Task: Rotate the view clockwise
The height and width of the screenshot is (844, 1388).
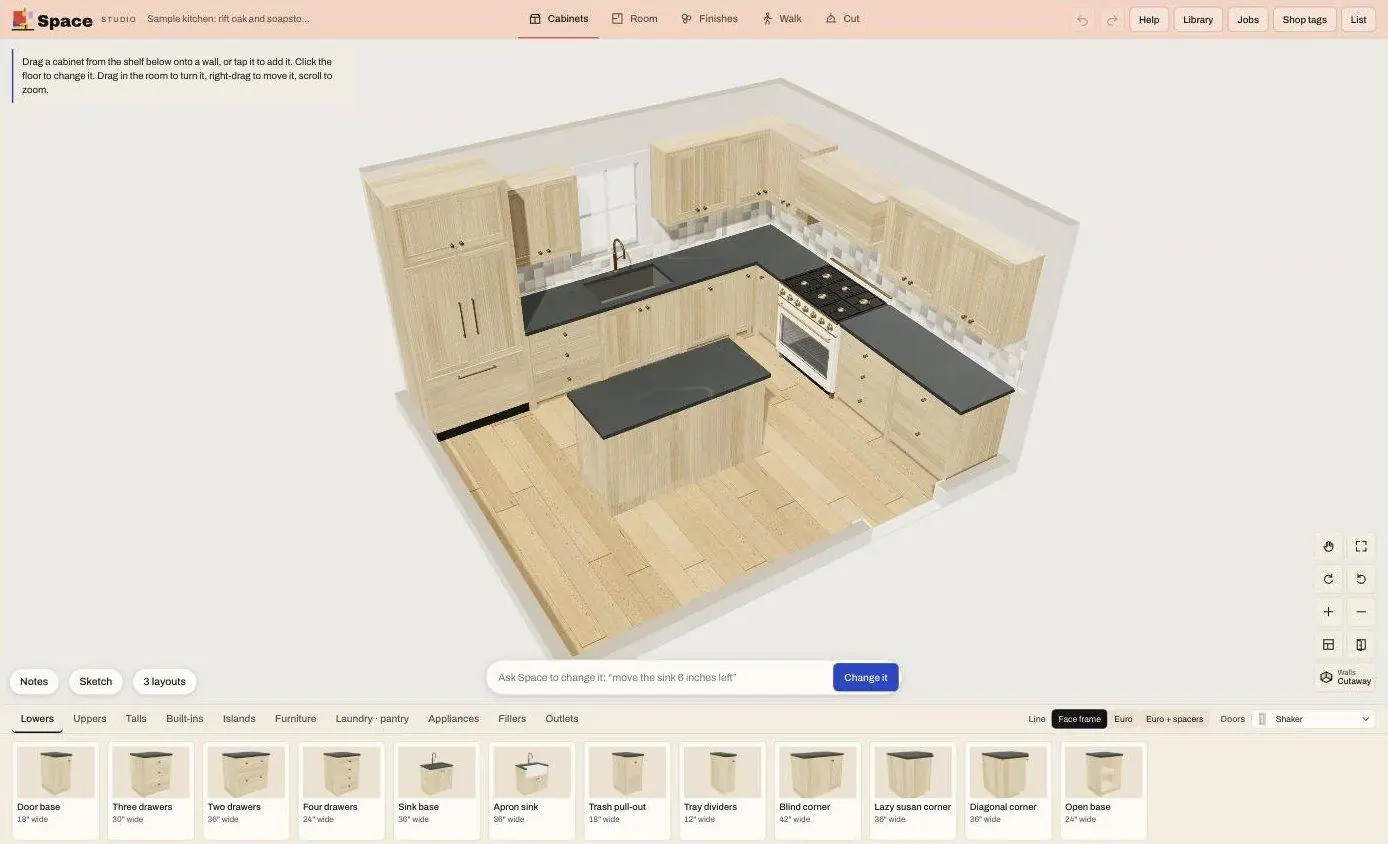Action: [x=1328, y=579]
